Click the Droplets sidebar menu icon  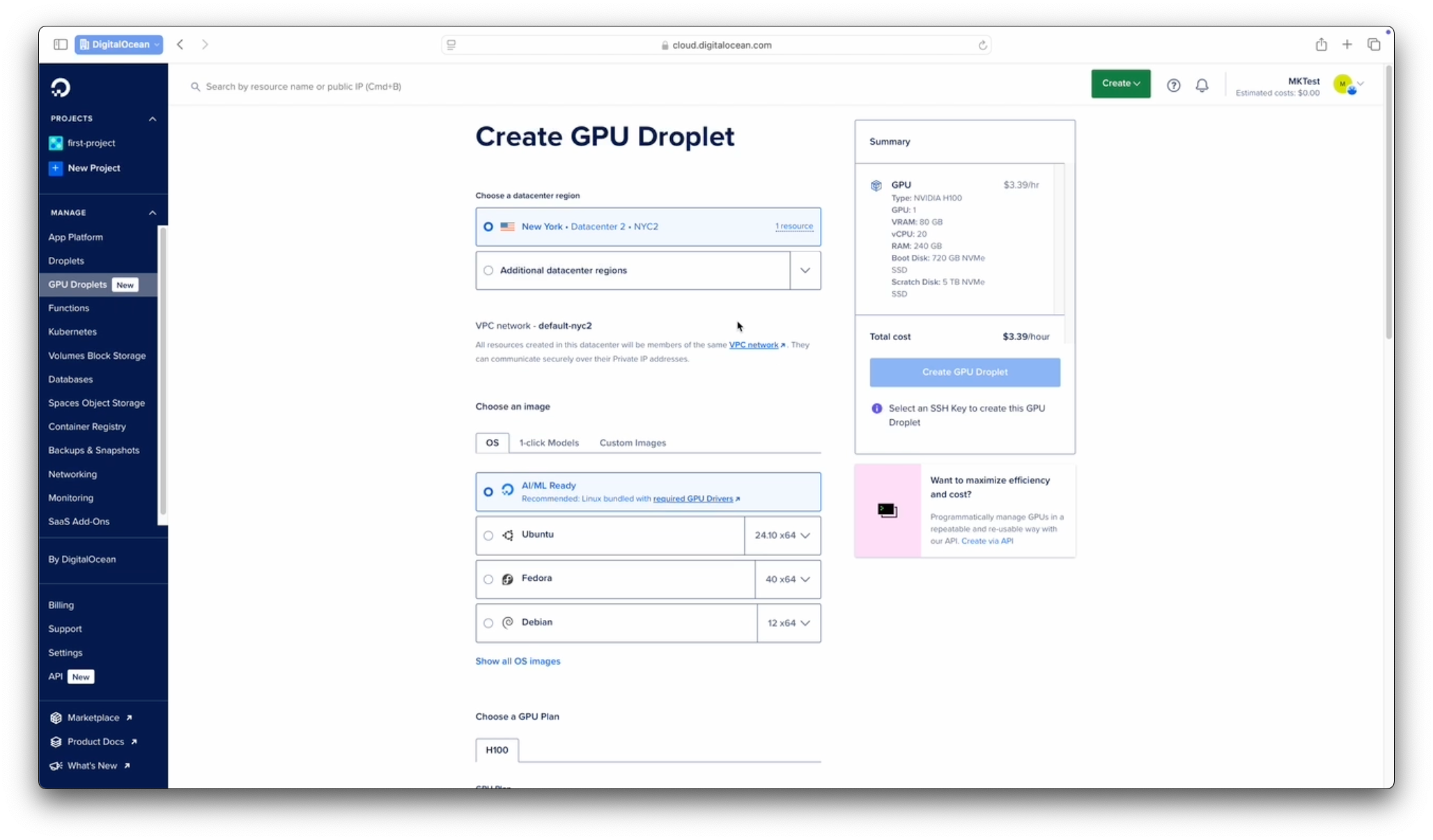pos(66,260)
